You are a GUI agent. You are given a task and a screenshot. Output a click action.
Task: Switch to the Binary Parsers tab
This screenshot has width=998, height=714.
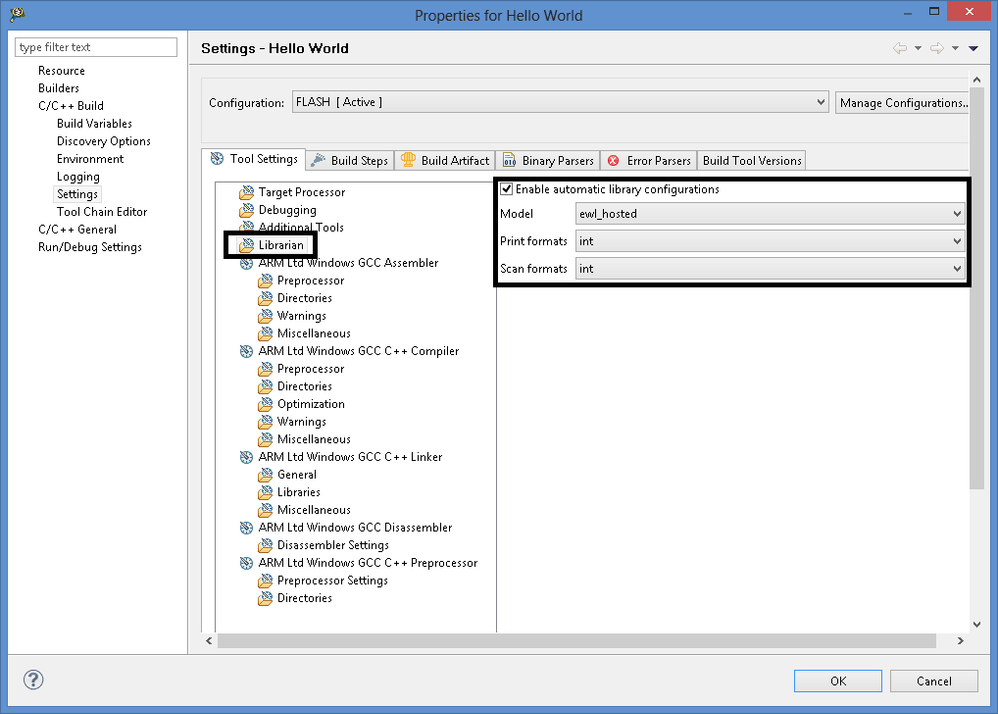(548, 160)
